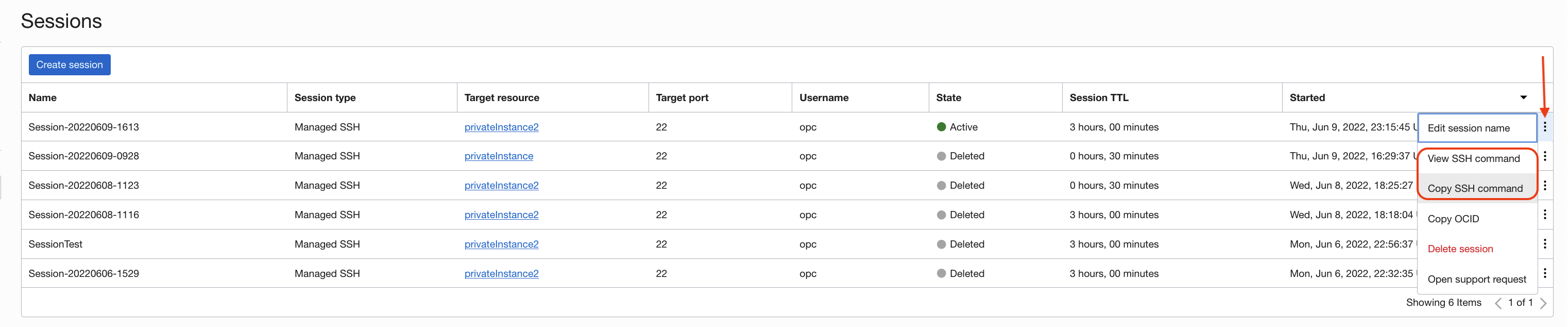The height and width of the screenshot is (327, 1568).
Task: Open actions menu for Session-20220609-0928 row
Action: [1544, 156]
